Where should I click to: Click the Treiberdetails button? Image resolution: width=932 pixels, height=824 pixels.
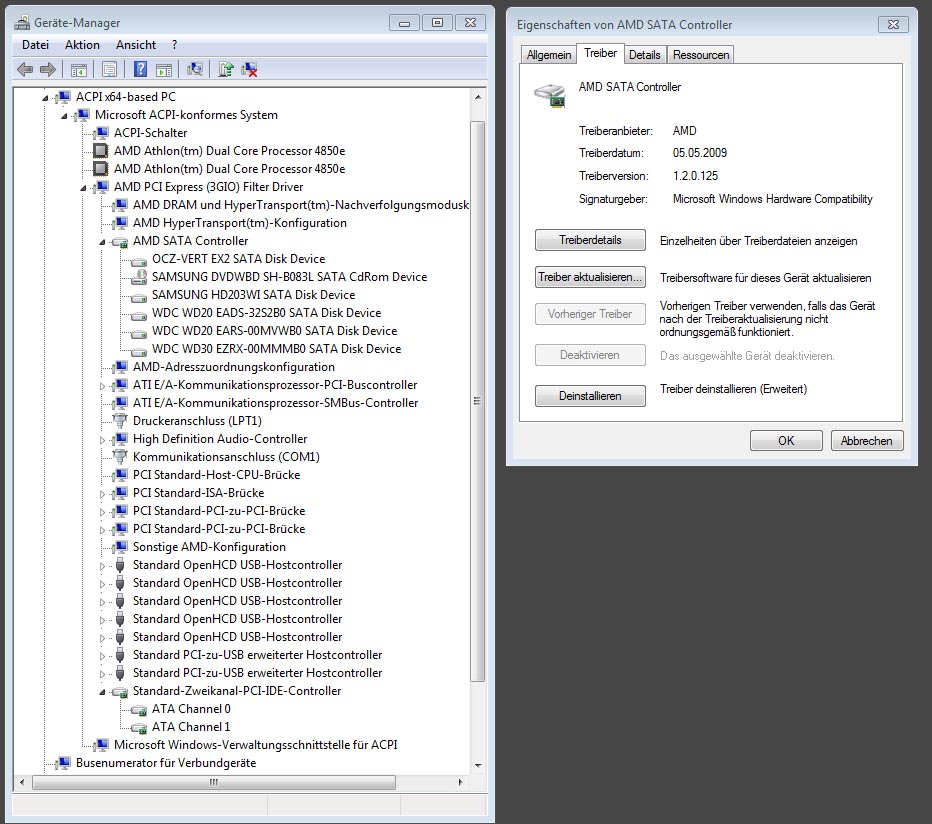tap(590, 240)
